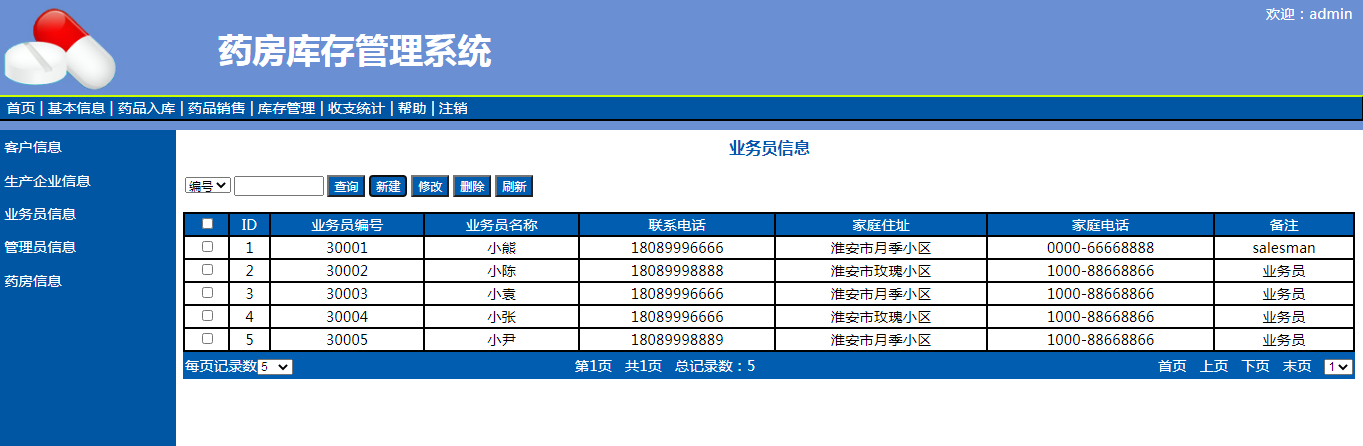This screenshot has width=1363, height=446.
Task: Click home phone 0000-66668888
Action: 1101,247
